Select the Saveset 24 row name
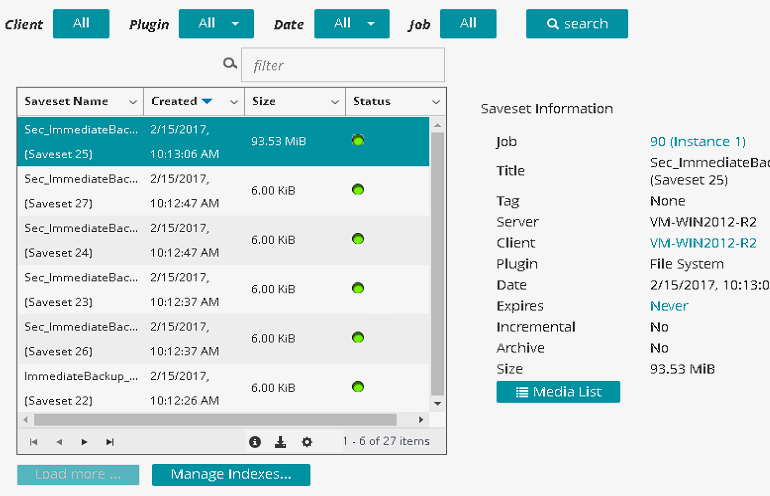770x496 pixels. click(x=81, y=240)
